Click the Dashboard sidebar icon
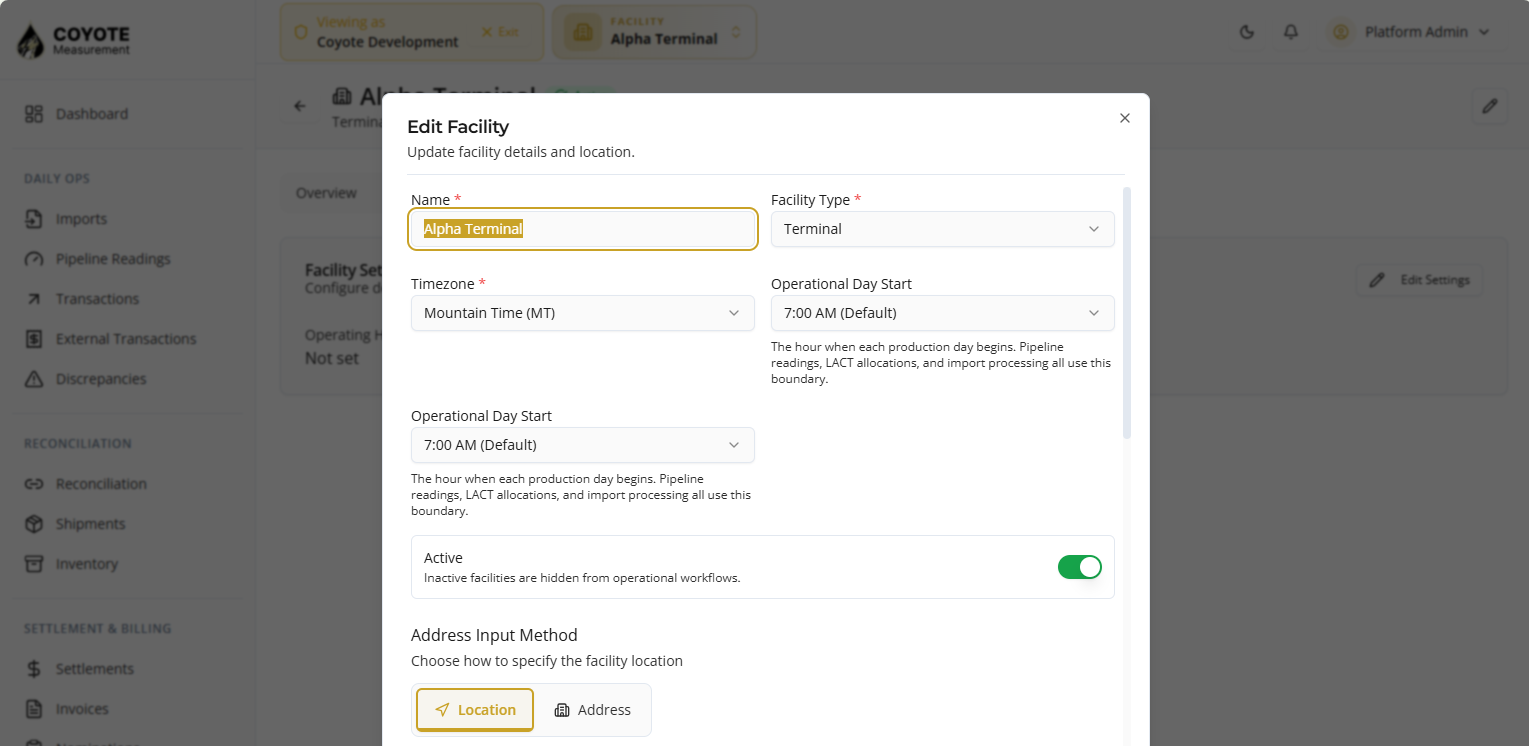Viewport: 1529px width, 746px height. pos(34,114)
